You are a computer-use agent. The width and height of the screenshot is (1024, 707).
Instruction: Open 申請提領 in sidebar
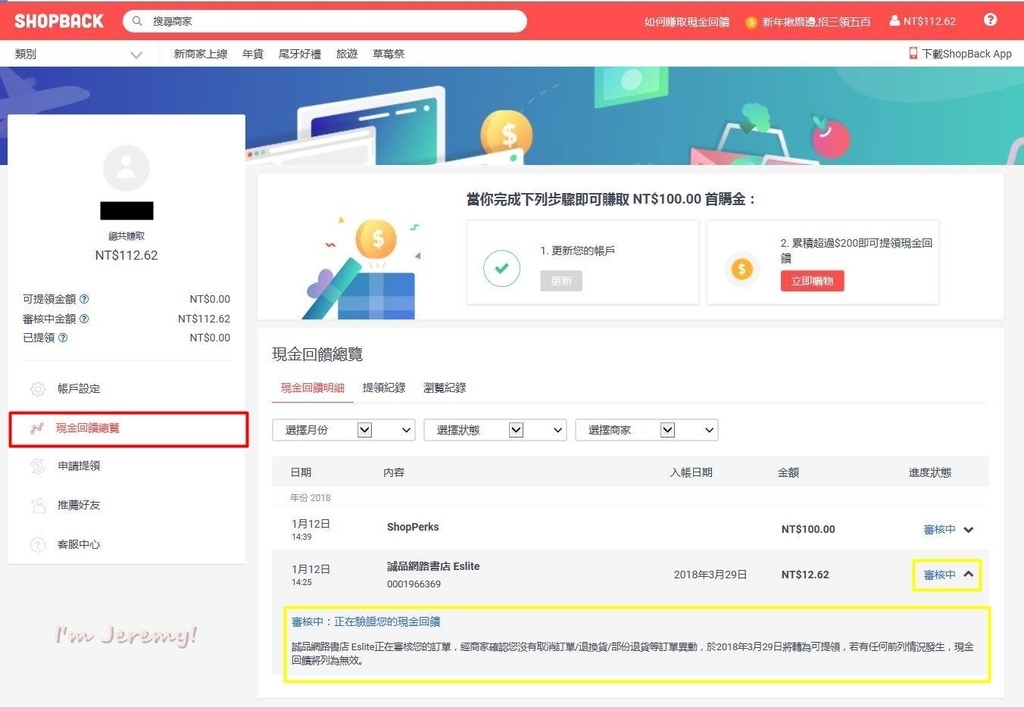[x=78, y=465]
